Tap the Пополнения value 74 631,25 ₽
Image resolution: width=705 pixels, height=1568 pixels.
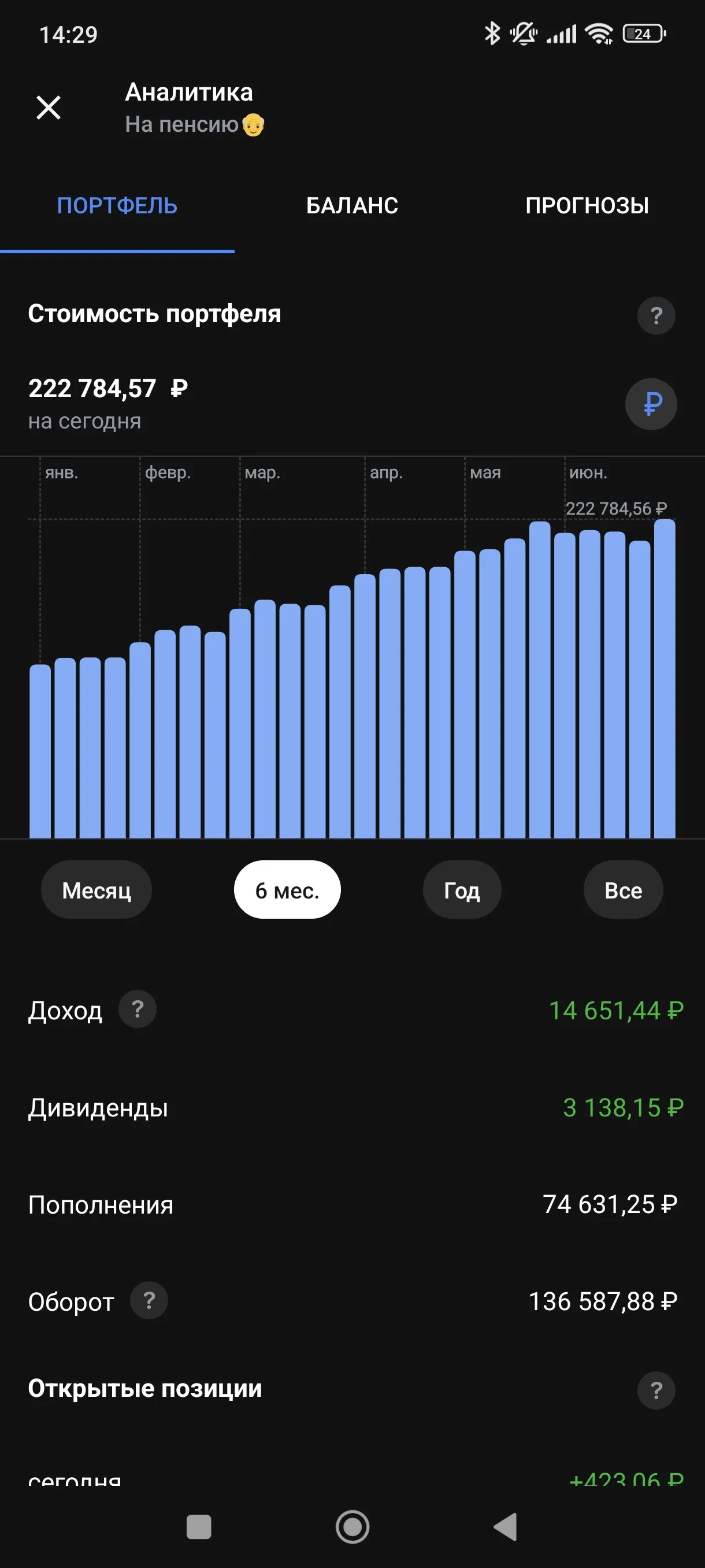610,1204
